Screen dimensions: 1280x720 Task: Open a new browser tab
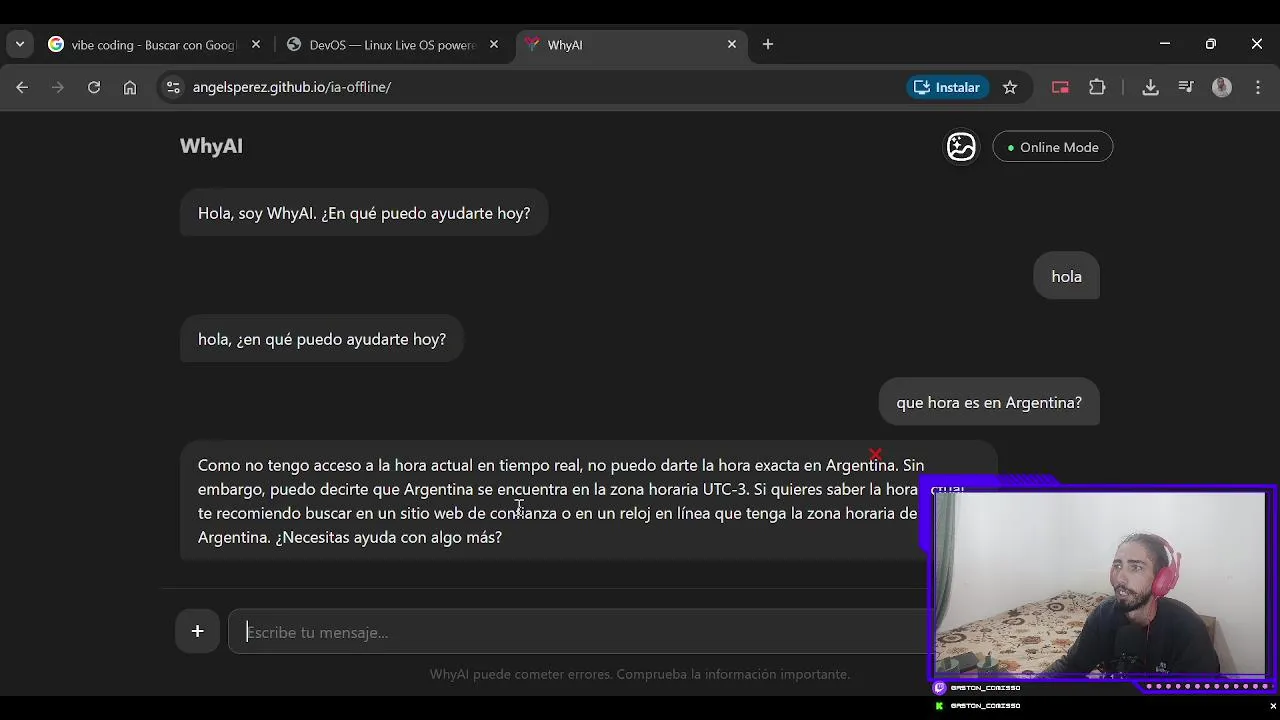pyautogui.click(x=768, y=44)
